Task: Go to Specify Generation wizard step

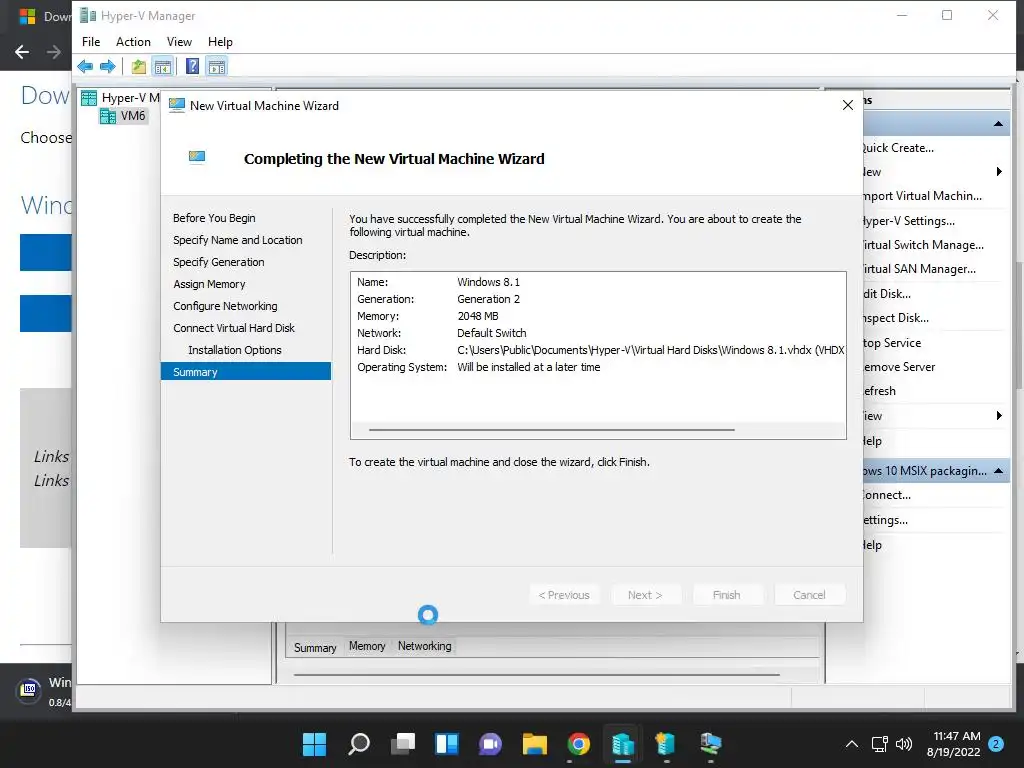Action: 219,262
